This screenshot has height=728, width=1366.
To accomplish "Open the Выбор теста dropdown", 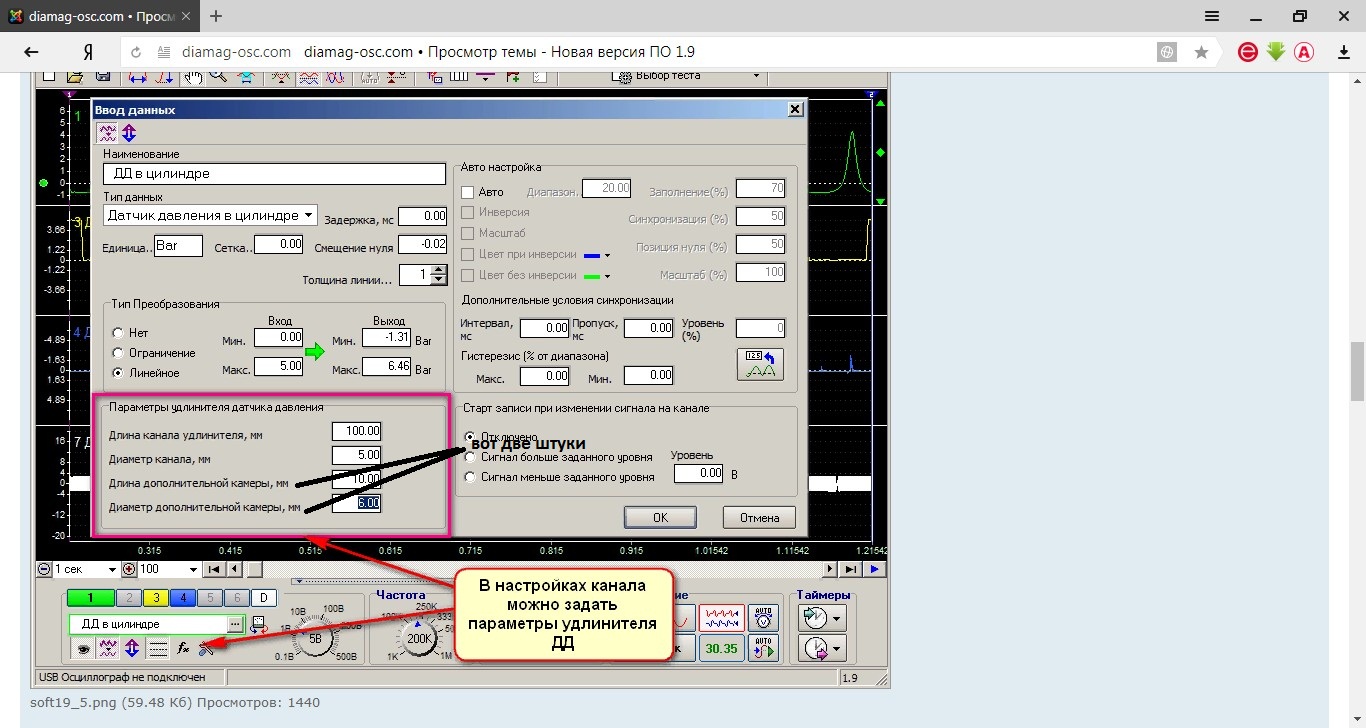I will click(x=756, y=76).
